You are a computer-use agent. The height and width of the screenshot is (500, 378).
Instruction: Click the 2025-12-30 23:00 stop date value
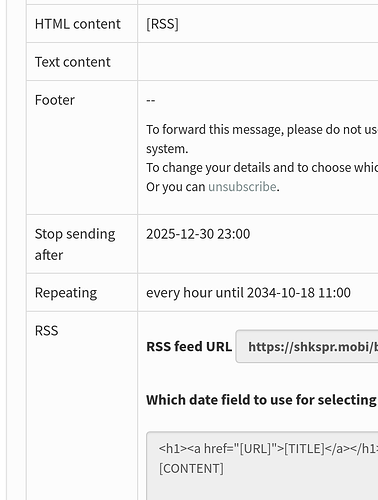[x=198, y=234]
